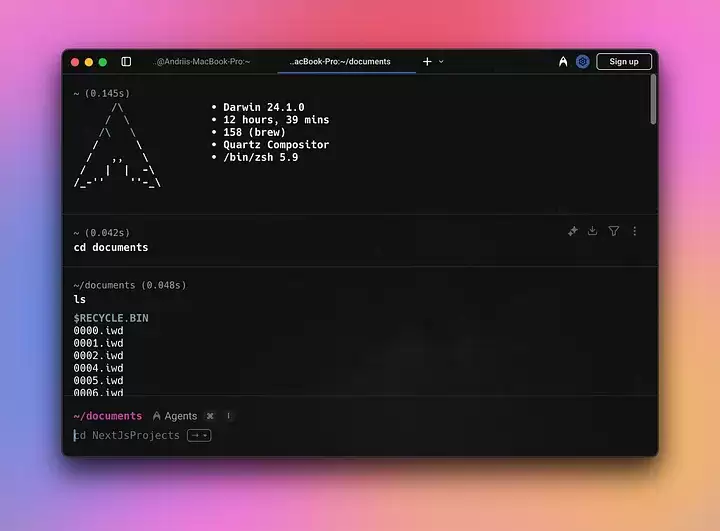720x531 pixels.
Task: Click the command key shortcut chip
Action: (210, 416)
